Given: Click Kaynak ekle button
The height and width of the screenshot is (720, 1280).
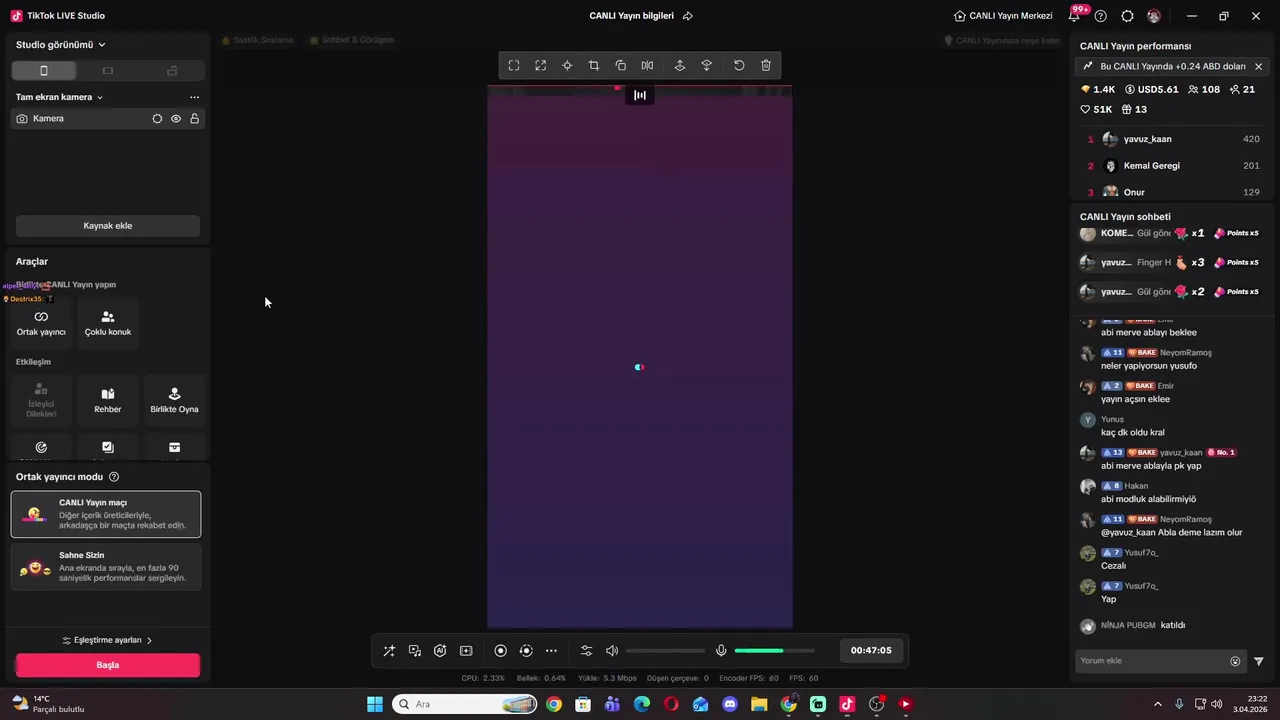Looking at the screenshot, I should [x=108, y=226].
